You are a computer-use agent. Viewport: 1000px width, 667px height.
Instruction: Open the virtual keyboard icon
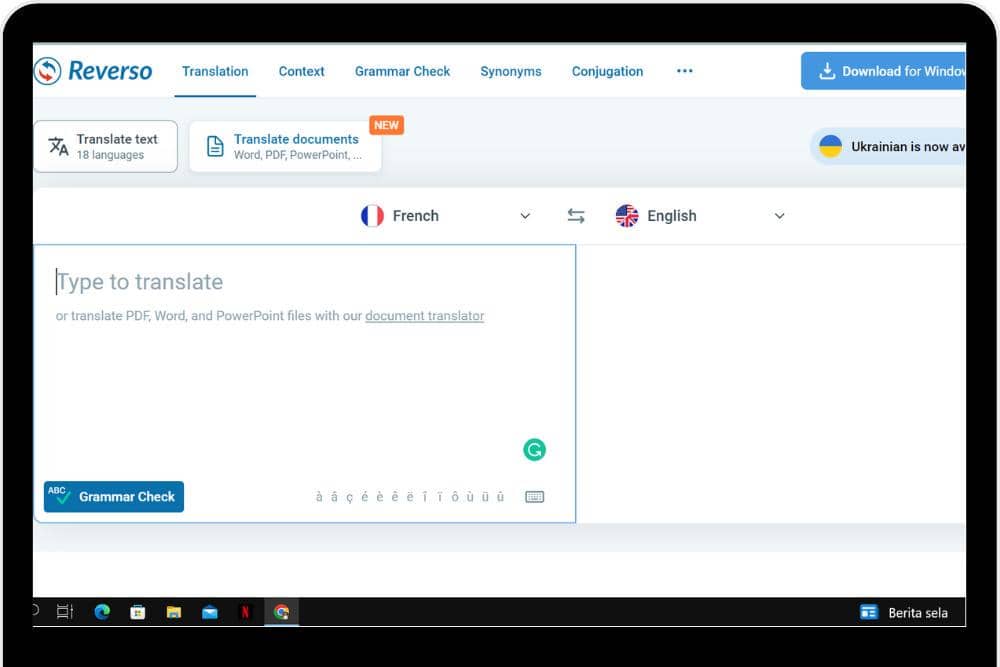535,497
